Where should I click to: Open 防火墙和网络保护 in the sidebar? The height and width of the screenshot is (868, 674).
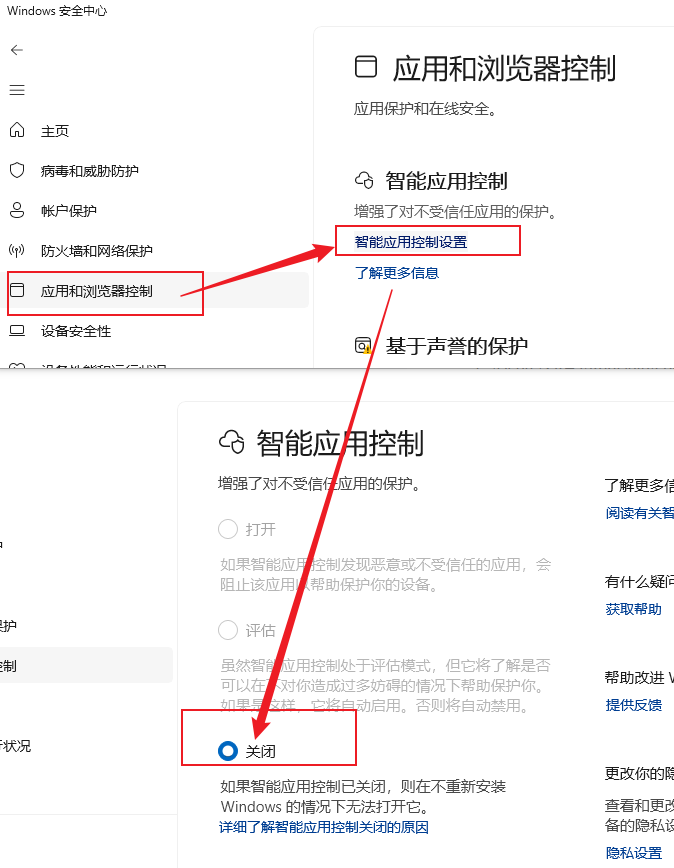tap(96, 251)
